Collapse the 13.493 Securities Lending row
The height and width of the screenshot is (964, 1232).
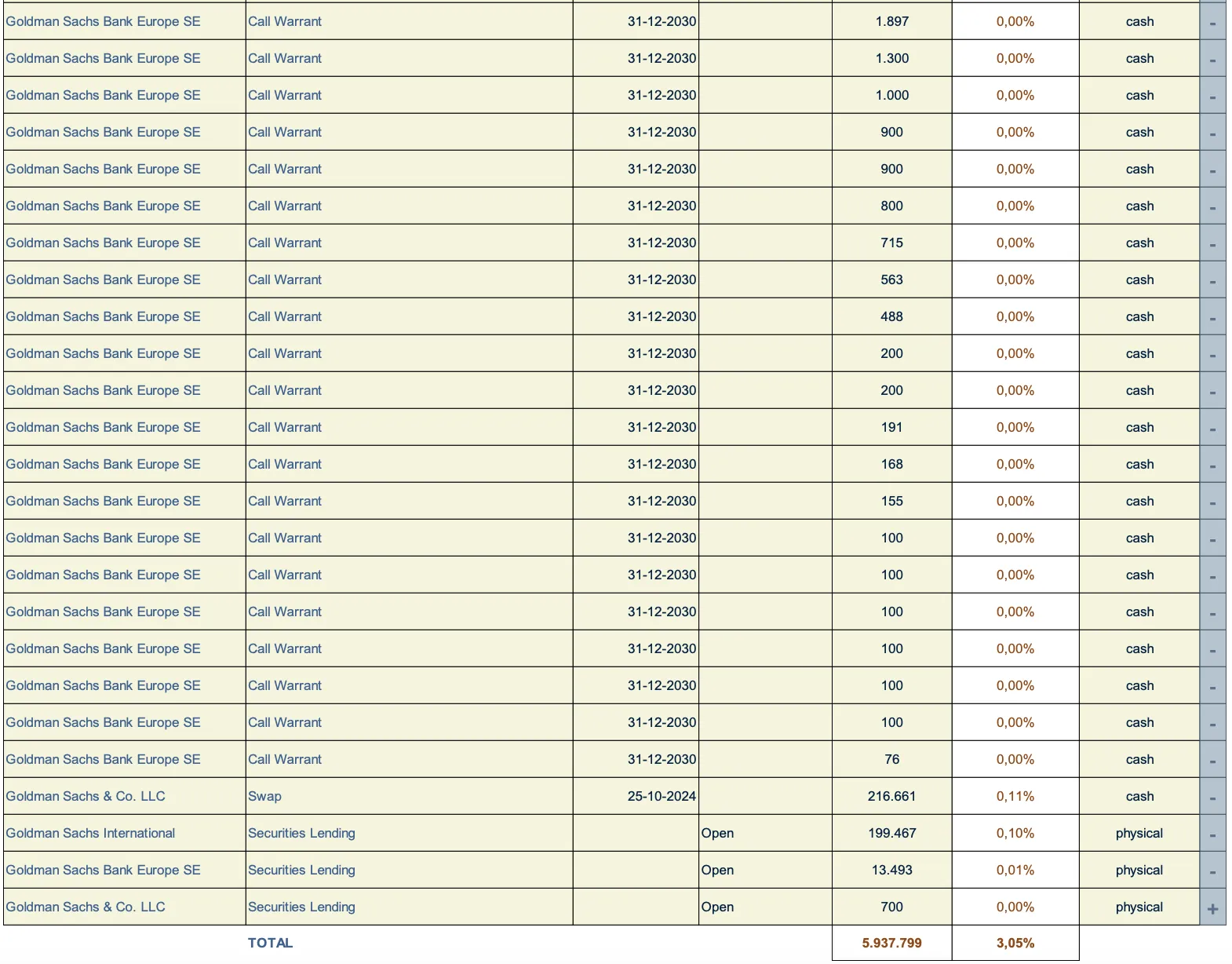[1212, 871]
